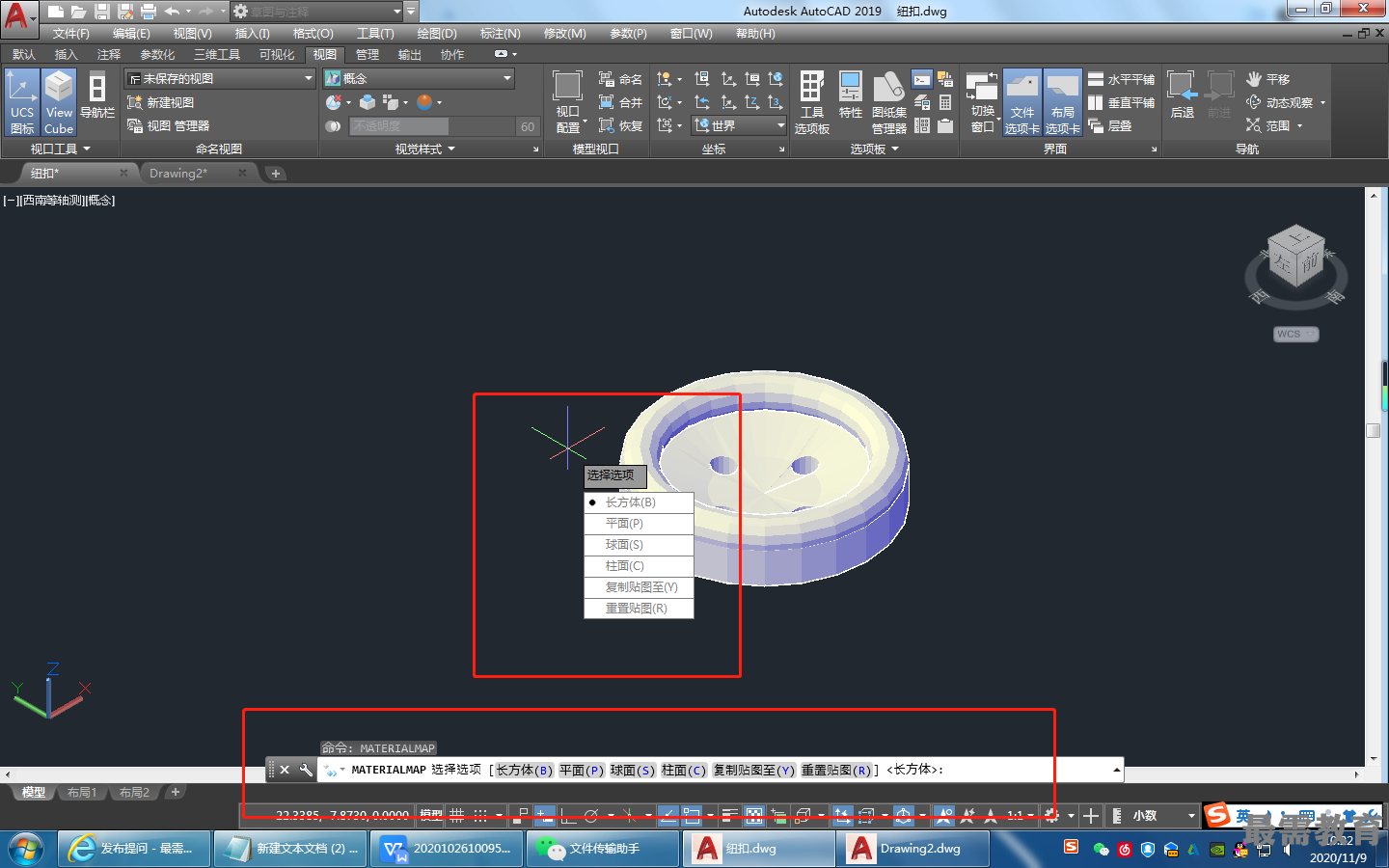Toggle the 文件选项卡 file tabs button

coord(1021,102)
